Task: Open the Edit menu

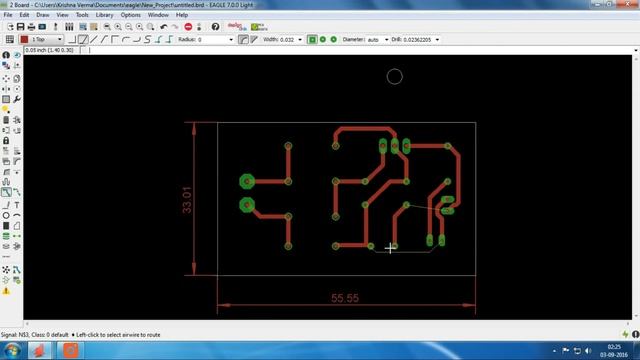Action: coord(24,15)
